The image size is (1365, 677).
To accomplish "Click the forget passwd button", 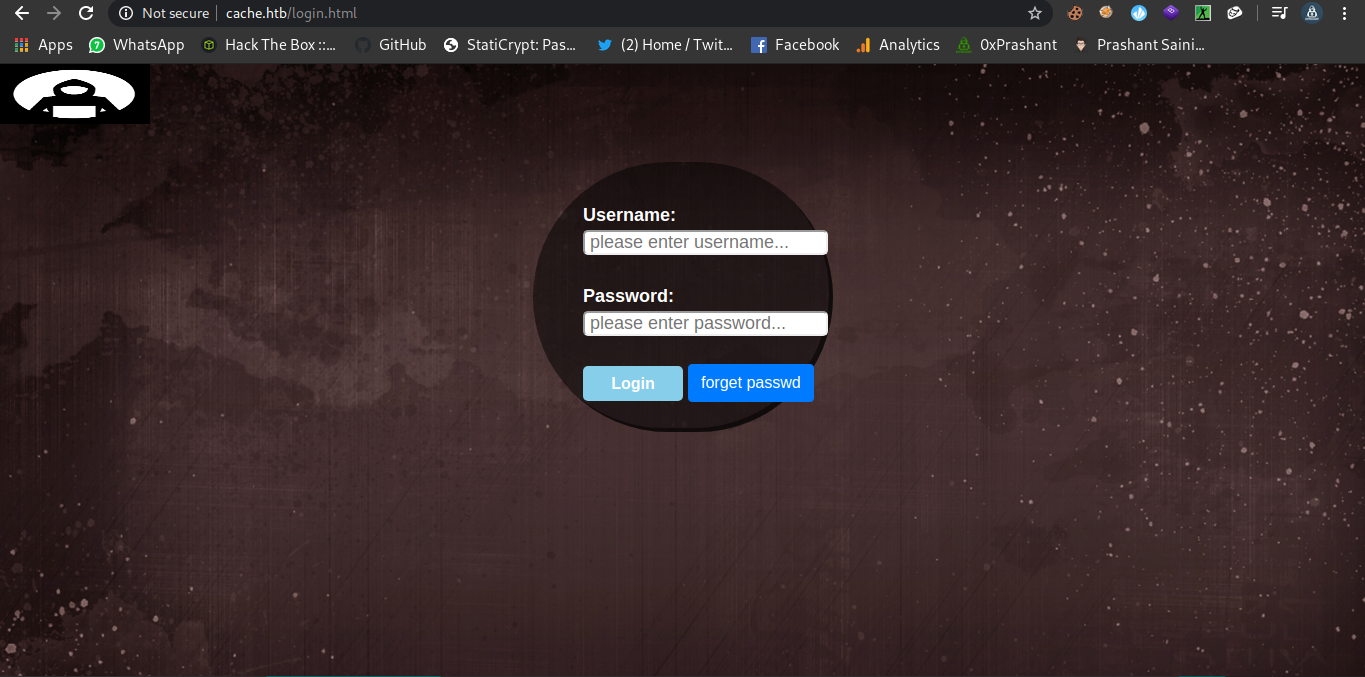I will [x=750, y=383].
